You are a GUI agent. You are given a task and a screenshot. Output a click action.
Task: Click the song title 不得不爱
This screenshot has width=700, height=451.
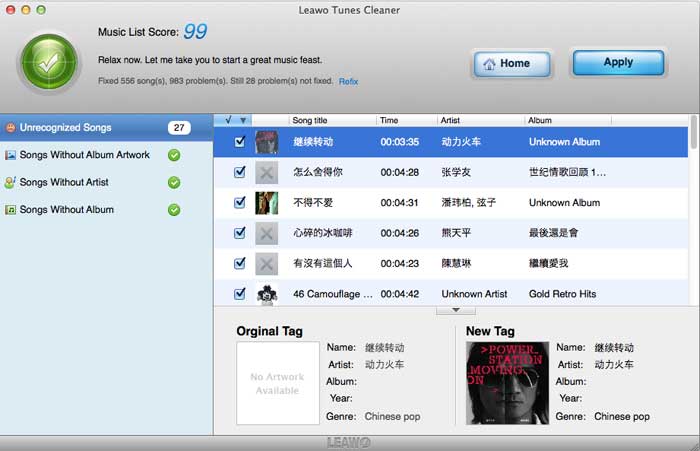[313, 203]
